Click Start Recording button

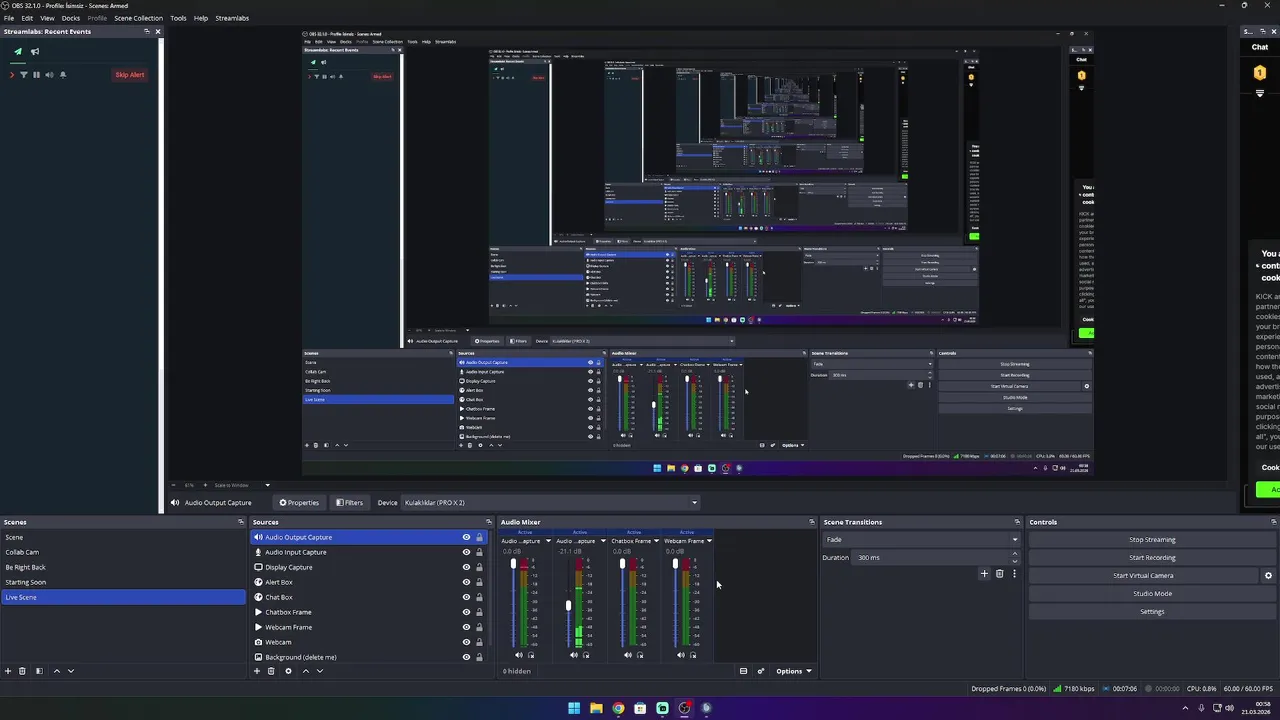tap(1152, 558)
